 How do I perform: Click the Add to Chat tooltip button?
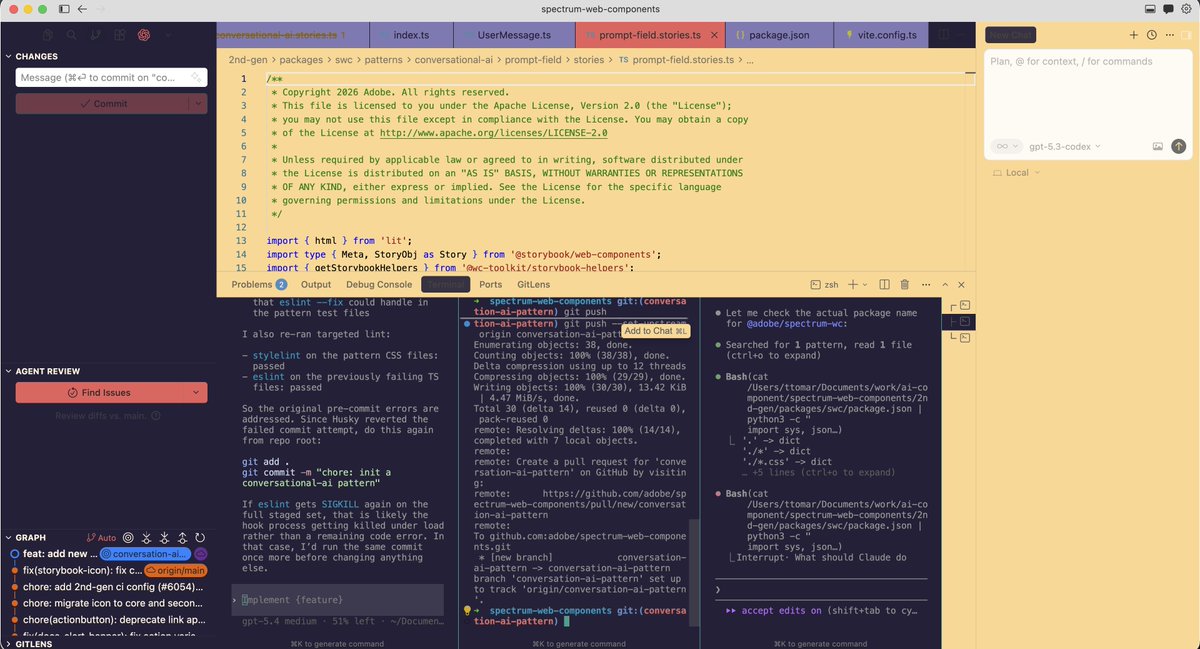[655, 331]
